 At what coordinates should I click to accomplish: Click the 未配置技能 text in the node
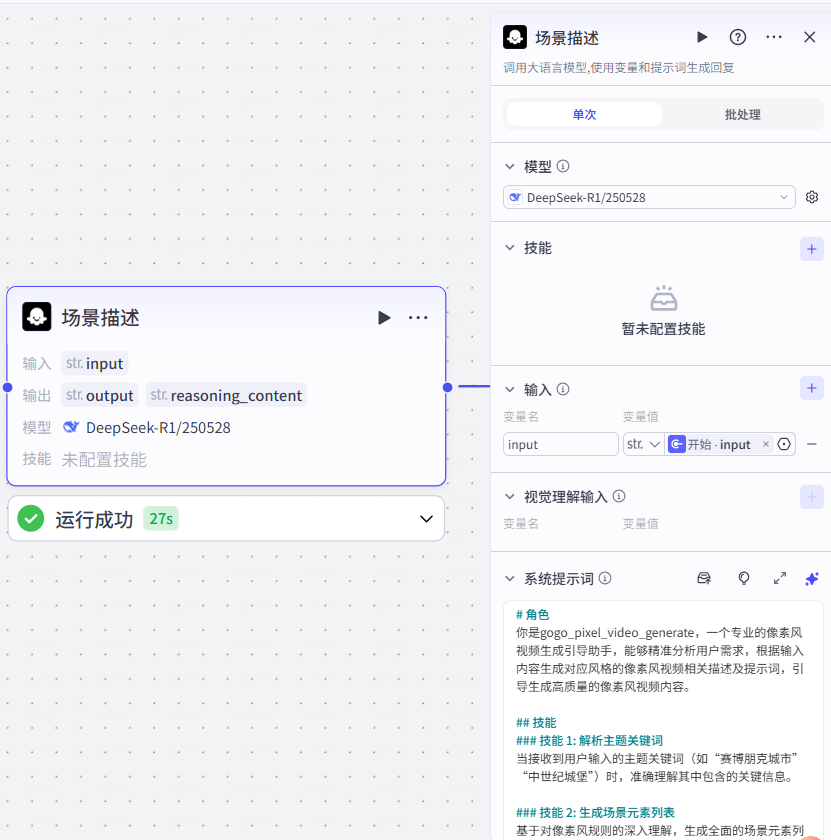click(x=104, y=460)
